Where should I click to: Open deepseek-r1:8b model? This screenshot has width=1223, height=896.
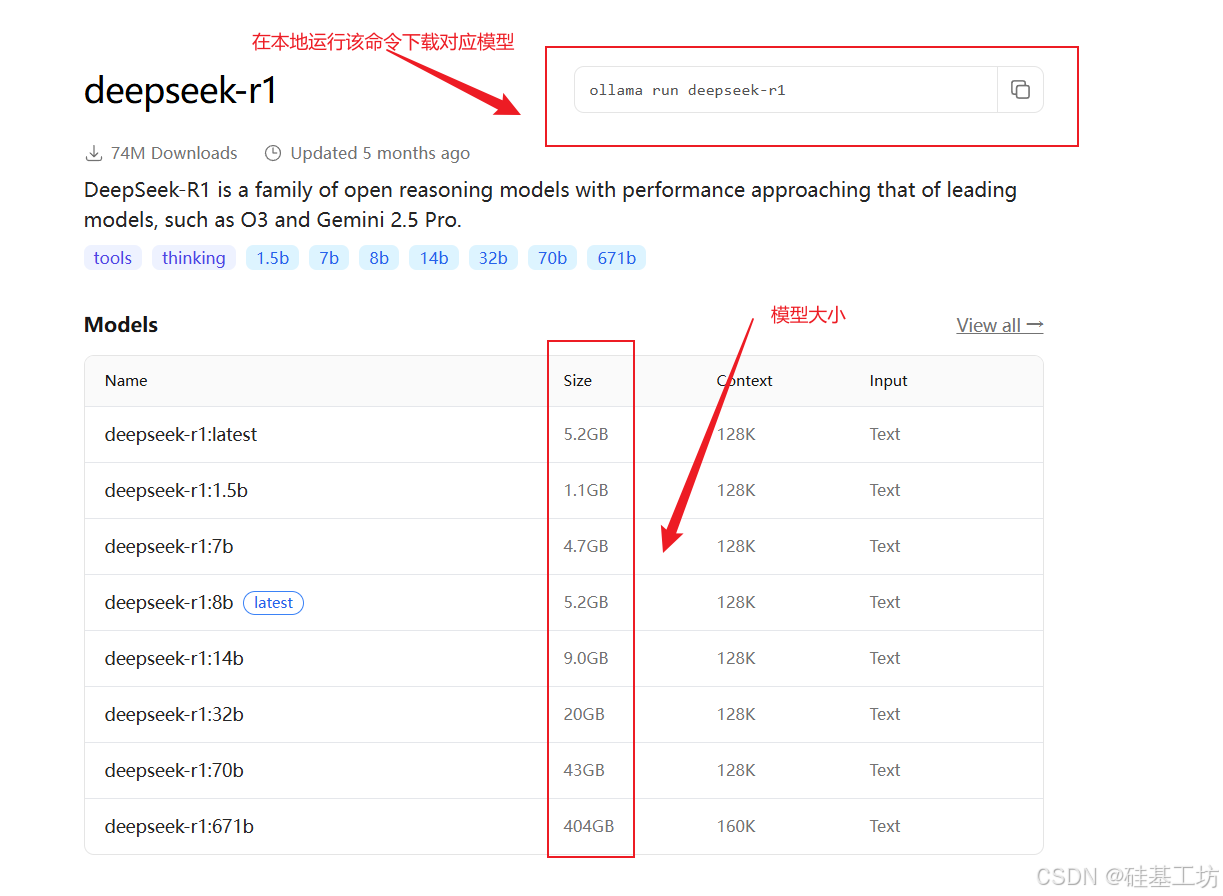(169, 602)
